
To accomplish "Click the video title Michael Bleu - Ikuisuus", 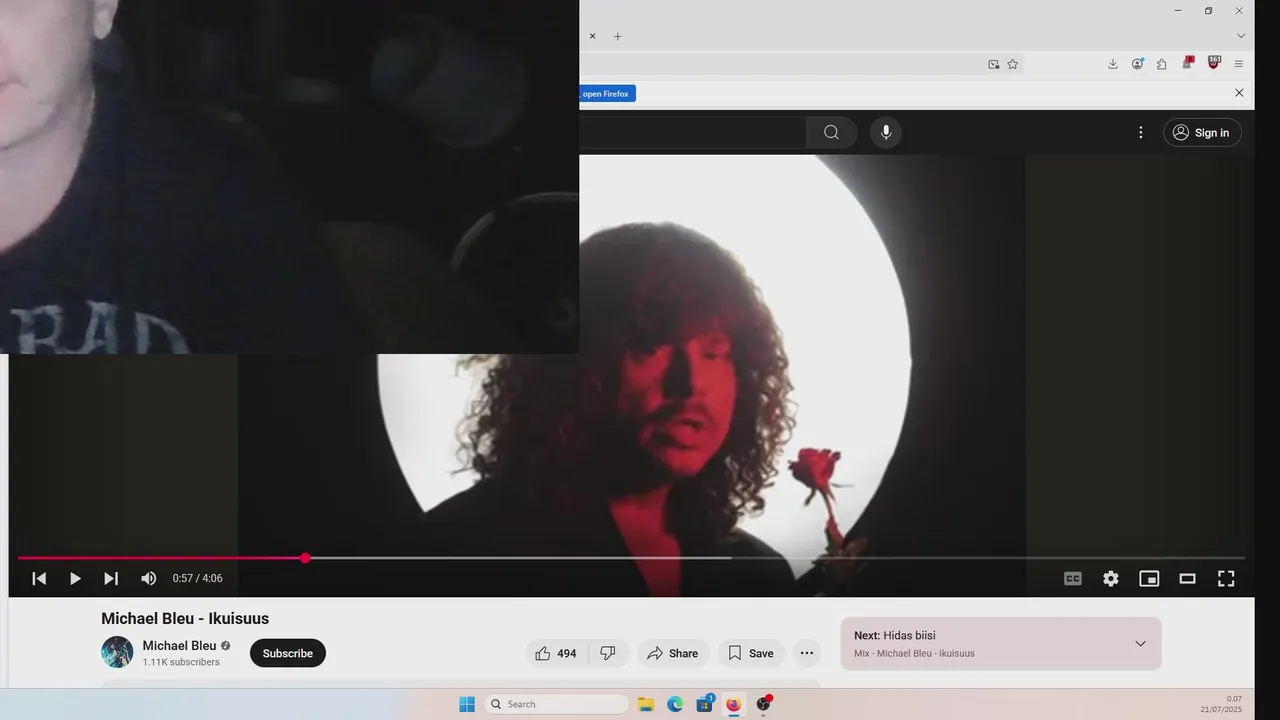I will coord(185,618).
